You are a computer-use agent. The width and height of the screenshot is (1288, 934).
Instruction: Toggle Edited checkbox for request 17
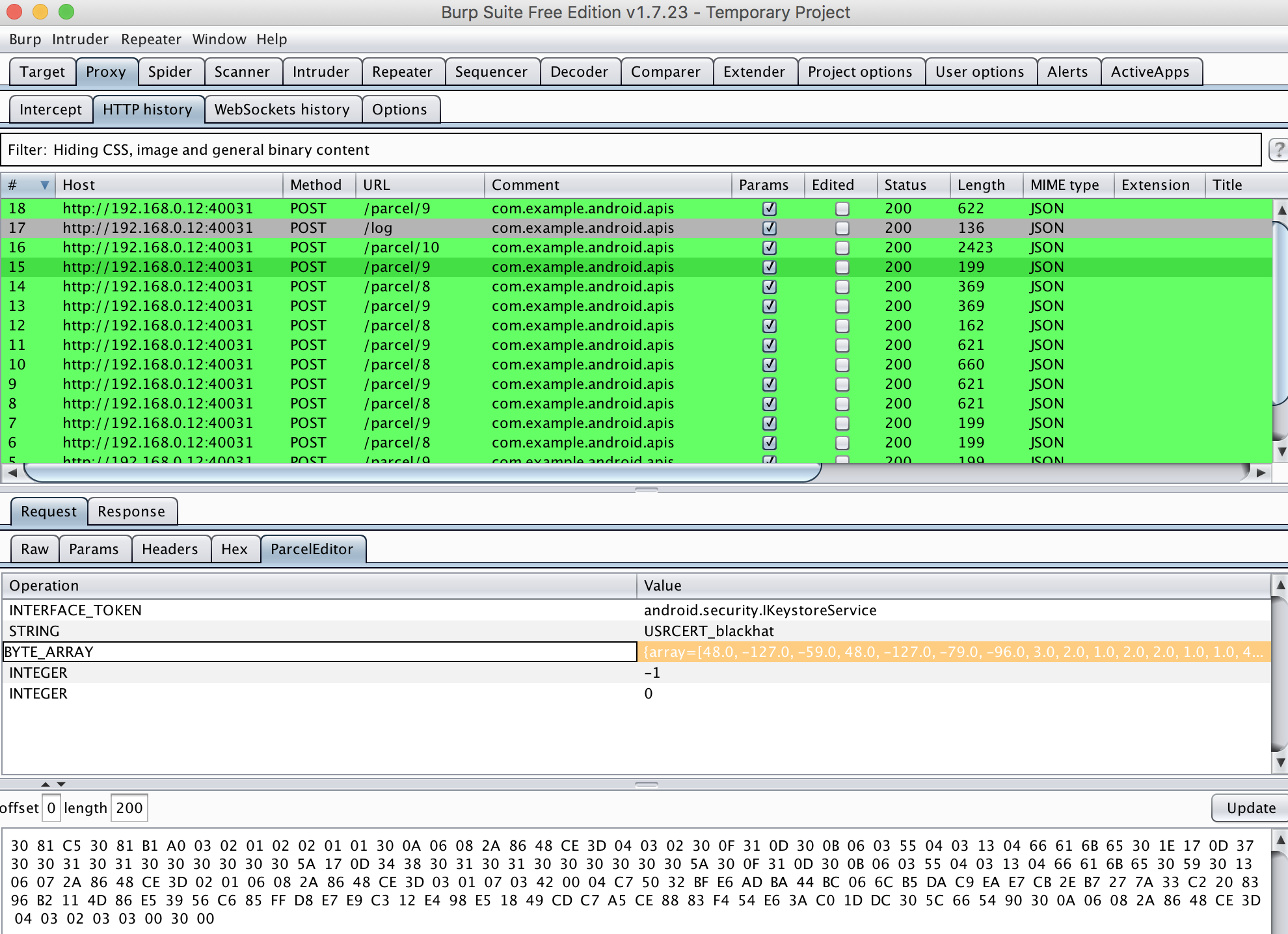click(x=842, y=228)
